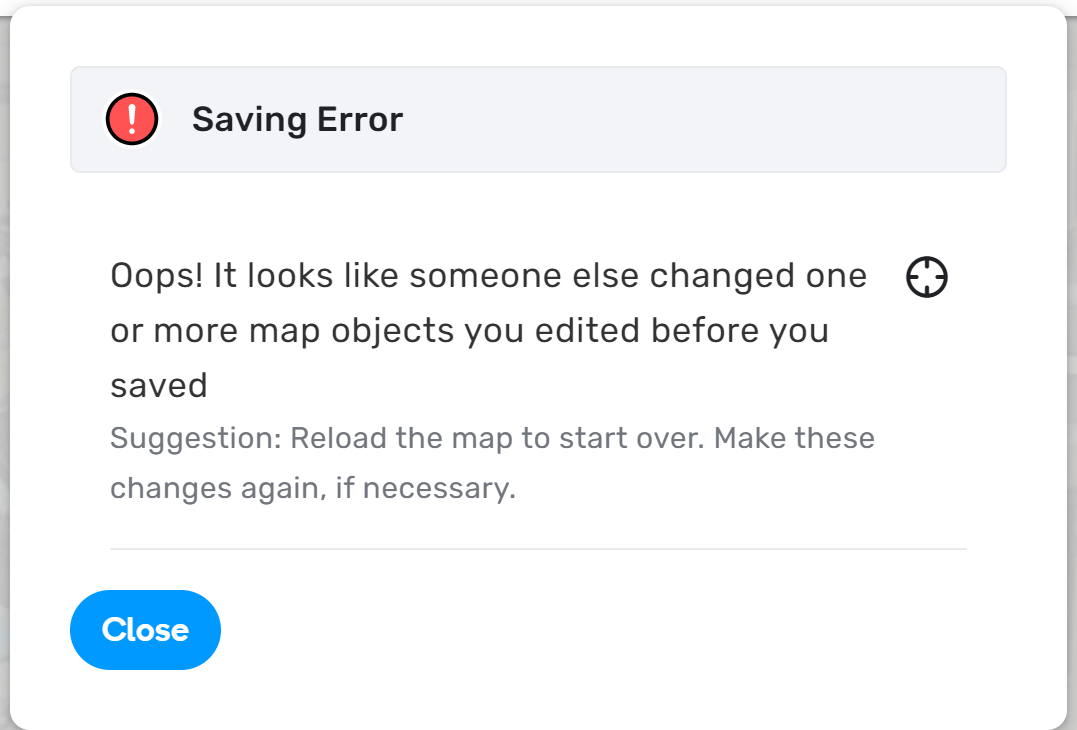Screen dimensions: 1077x730
Task: Click the text 'changes again, if necessary.'
Action: pos(313,488)
